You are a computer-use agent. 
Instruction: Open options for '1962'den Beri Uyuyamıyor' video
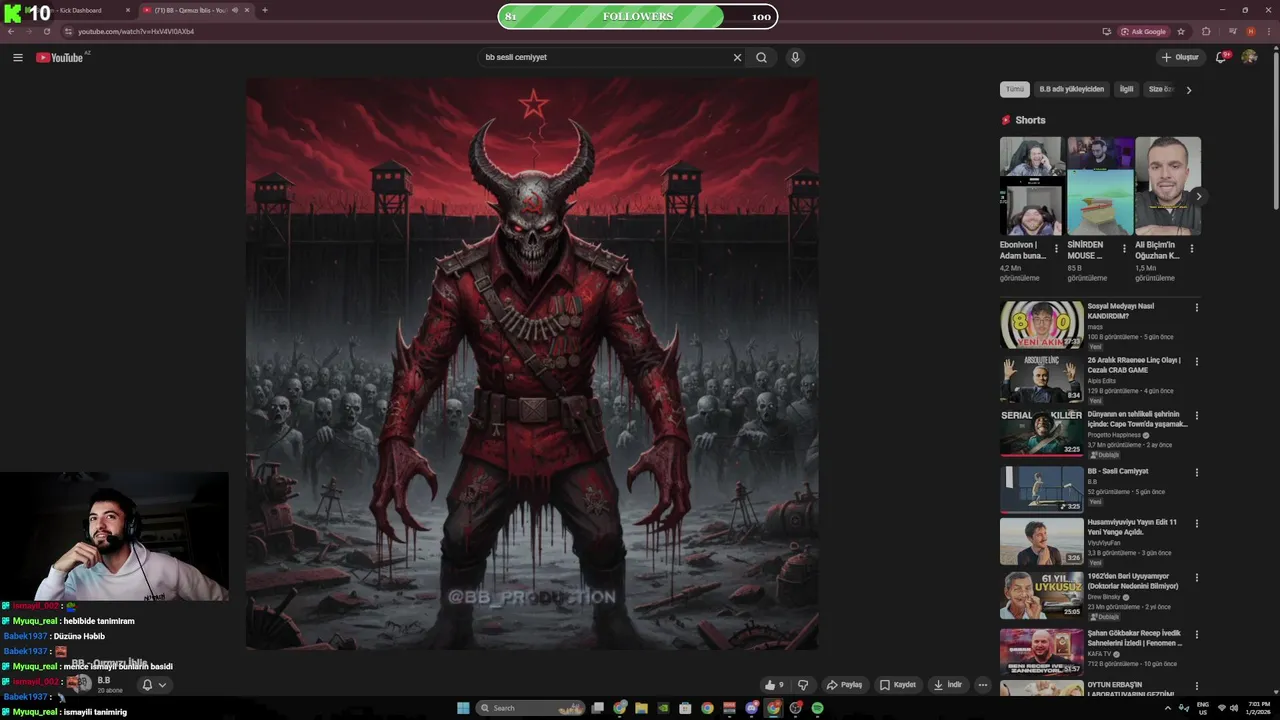(1196, 577)
